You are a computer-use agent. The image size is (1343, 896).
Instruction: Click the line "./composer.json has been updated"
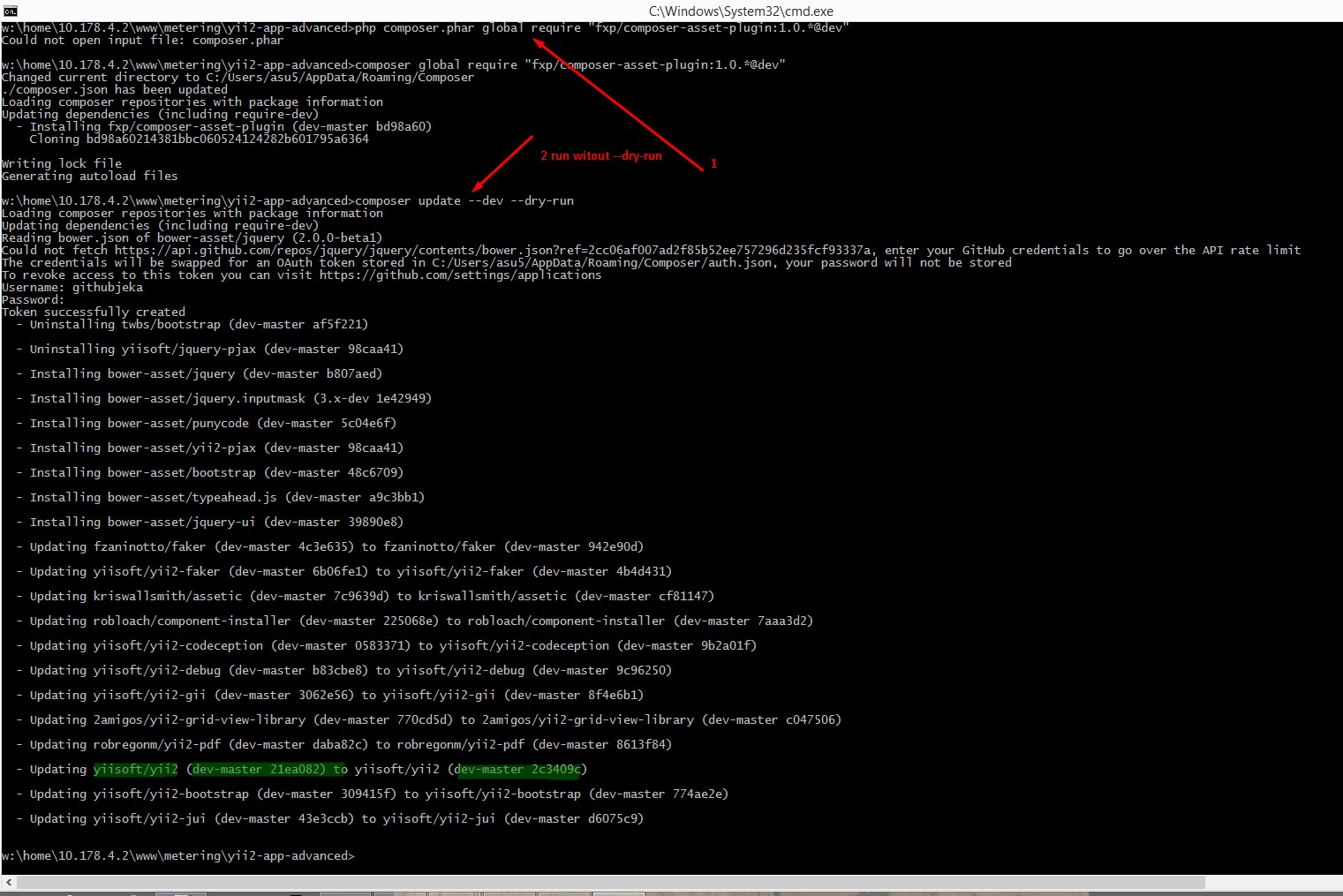[x=115, y=89]
